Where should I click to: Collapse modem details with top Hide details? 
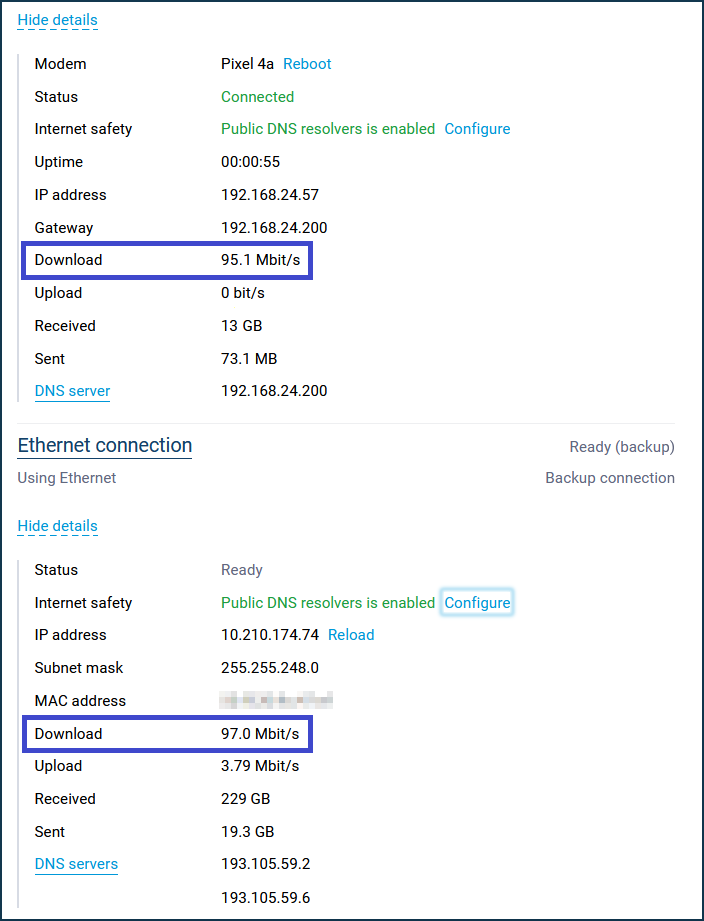click(x=58, y=20)
